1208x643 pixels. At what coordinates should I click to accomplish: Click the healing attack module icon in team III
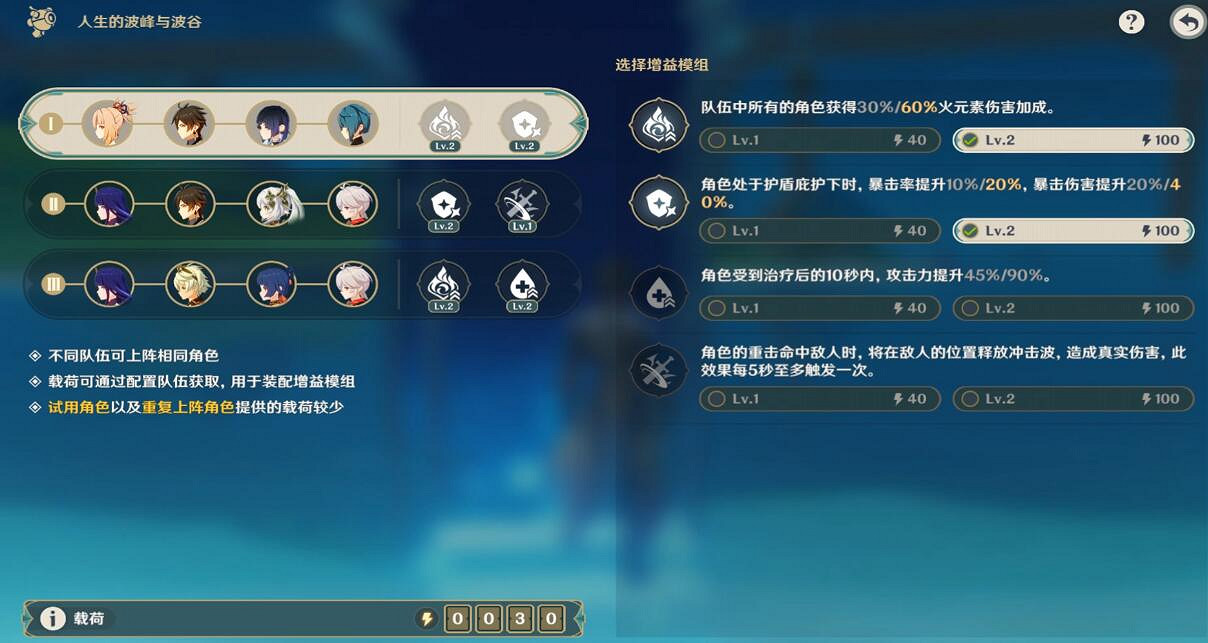click(522, 285)
